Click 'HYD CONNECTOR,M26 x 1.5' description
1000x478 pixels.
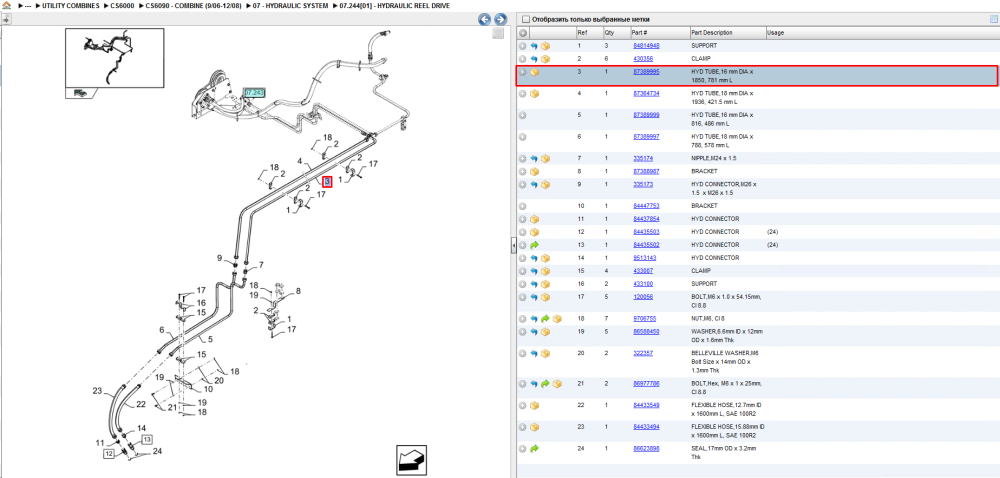(x=722, y=188)
